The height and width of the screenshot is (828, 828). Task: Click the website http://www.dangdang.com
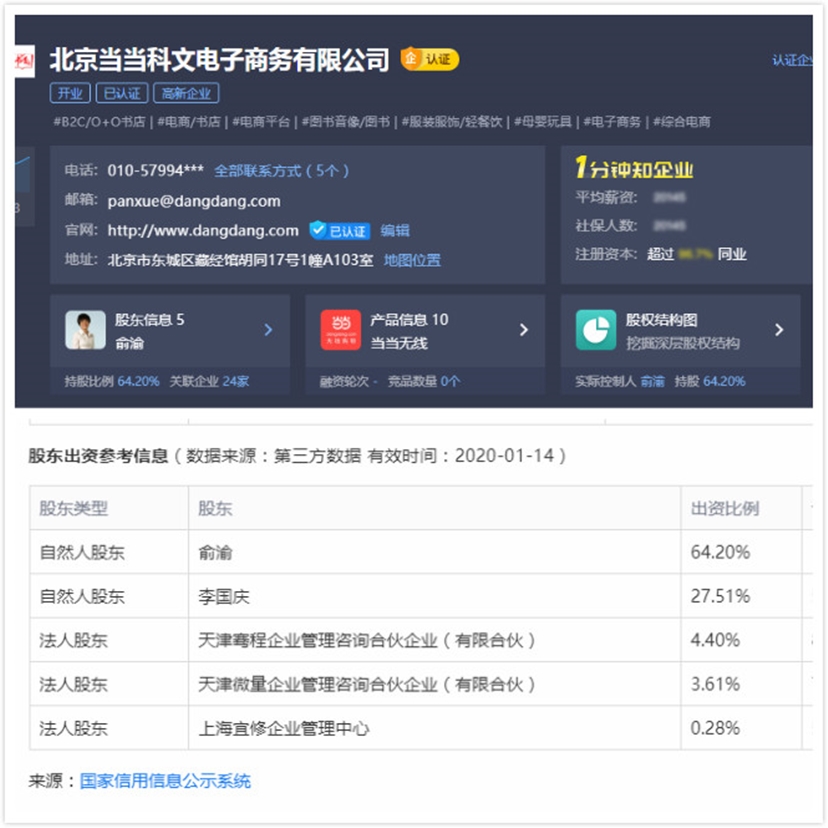(203, 231)
